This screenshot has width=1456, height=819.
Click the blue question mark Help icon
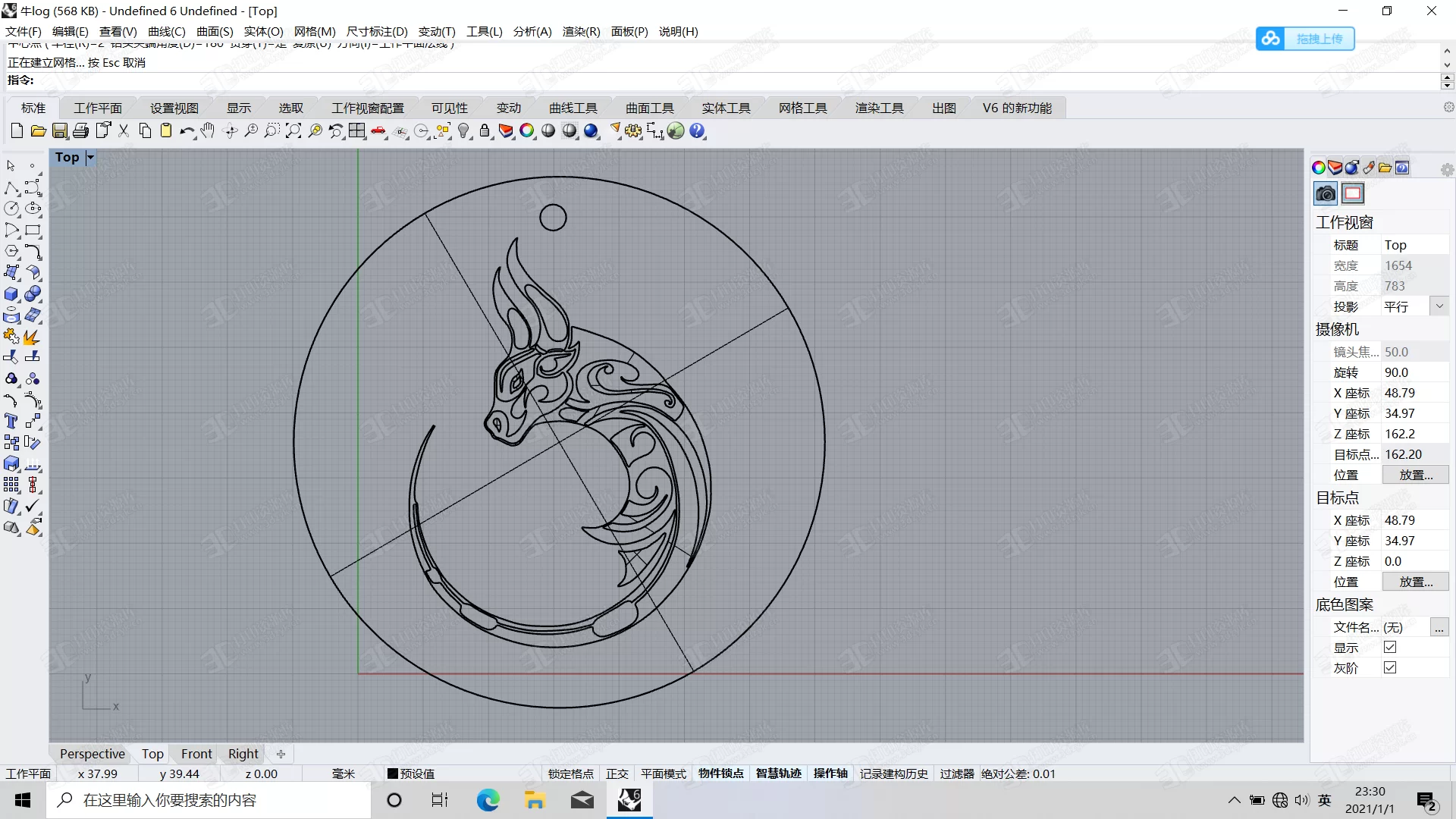click(x=697, y=131)
